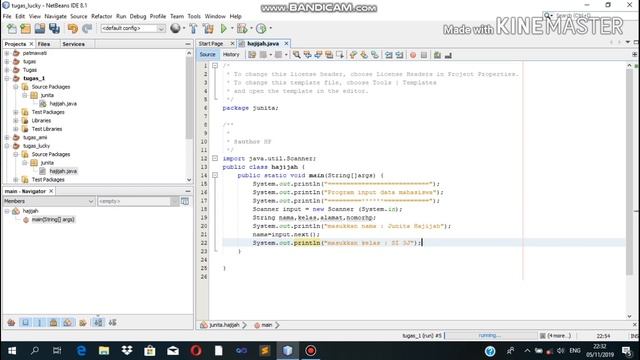Collapse the tugas_lucky project node
Screen dimensions: 640x360
[x=7, y=146]
